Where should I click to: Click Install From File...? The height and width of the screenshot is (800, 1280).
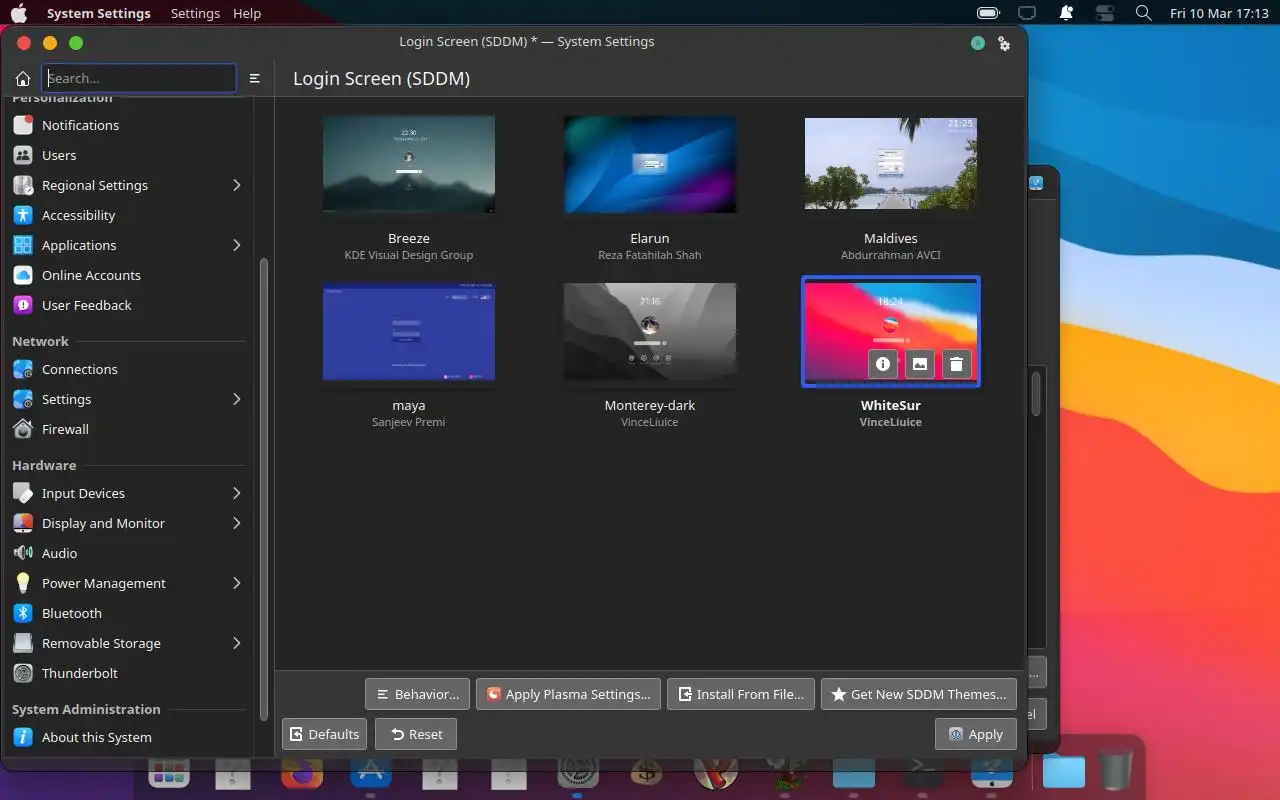(740, 694)
